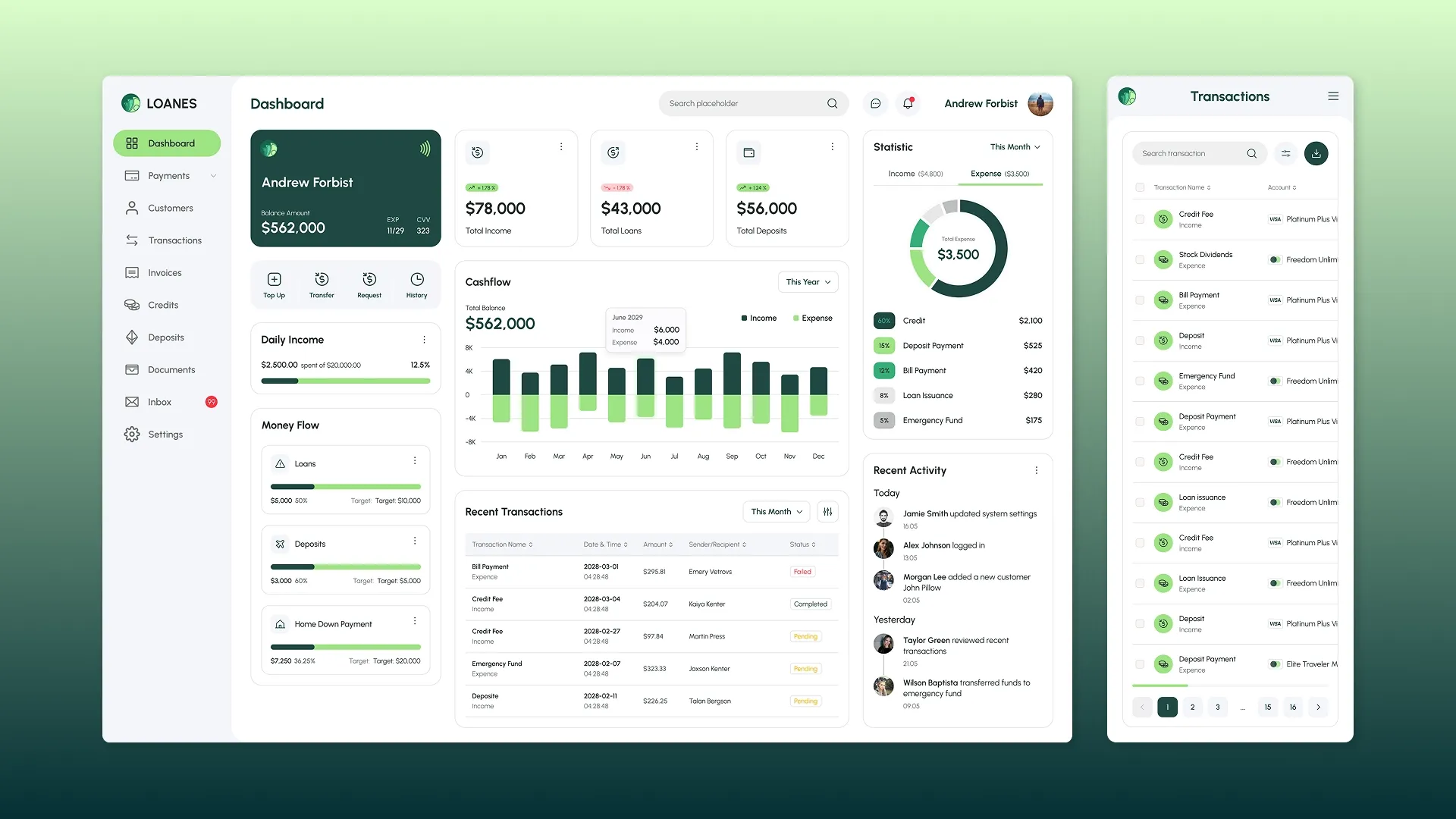Open Invoices in the sidebar
Viewport: 1456px width, 819px height.
point(165,273)
